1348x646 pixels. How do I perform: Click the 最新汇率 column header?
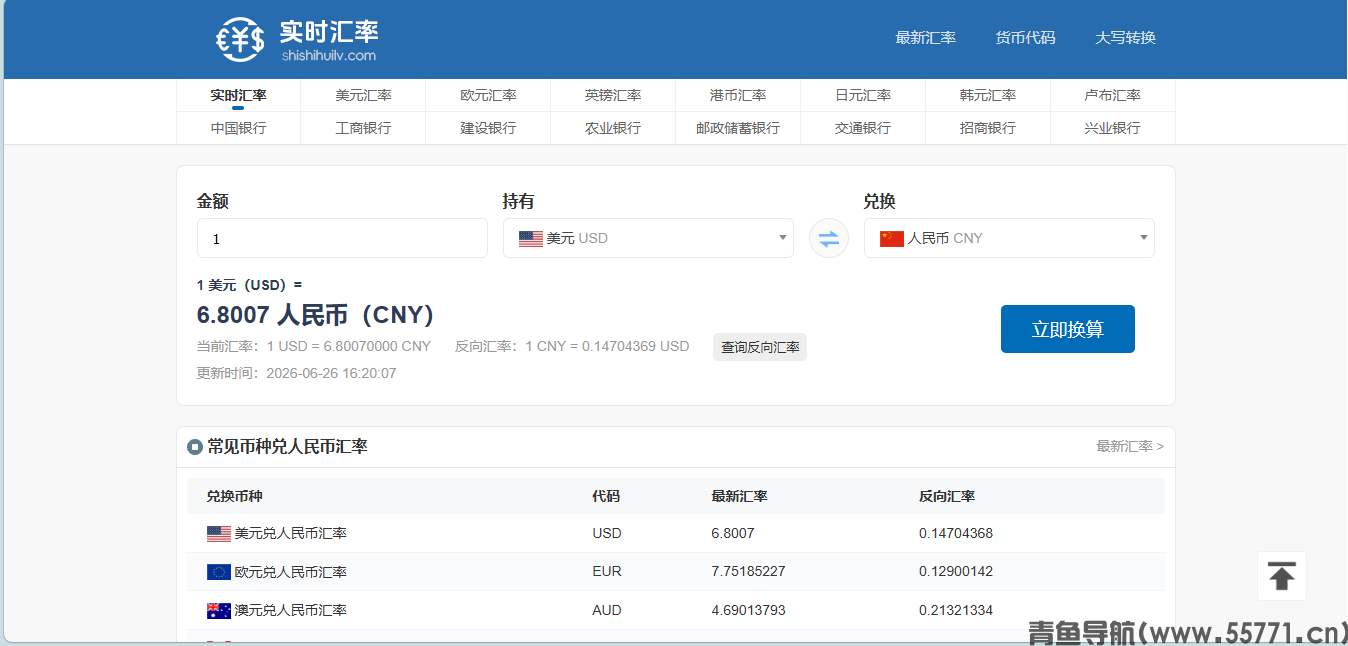click(739, 496)
